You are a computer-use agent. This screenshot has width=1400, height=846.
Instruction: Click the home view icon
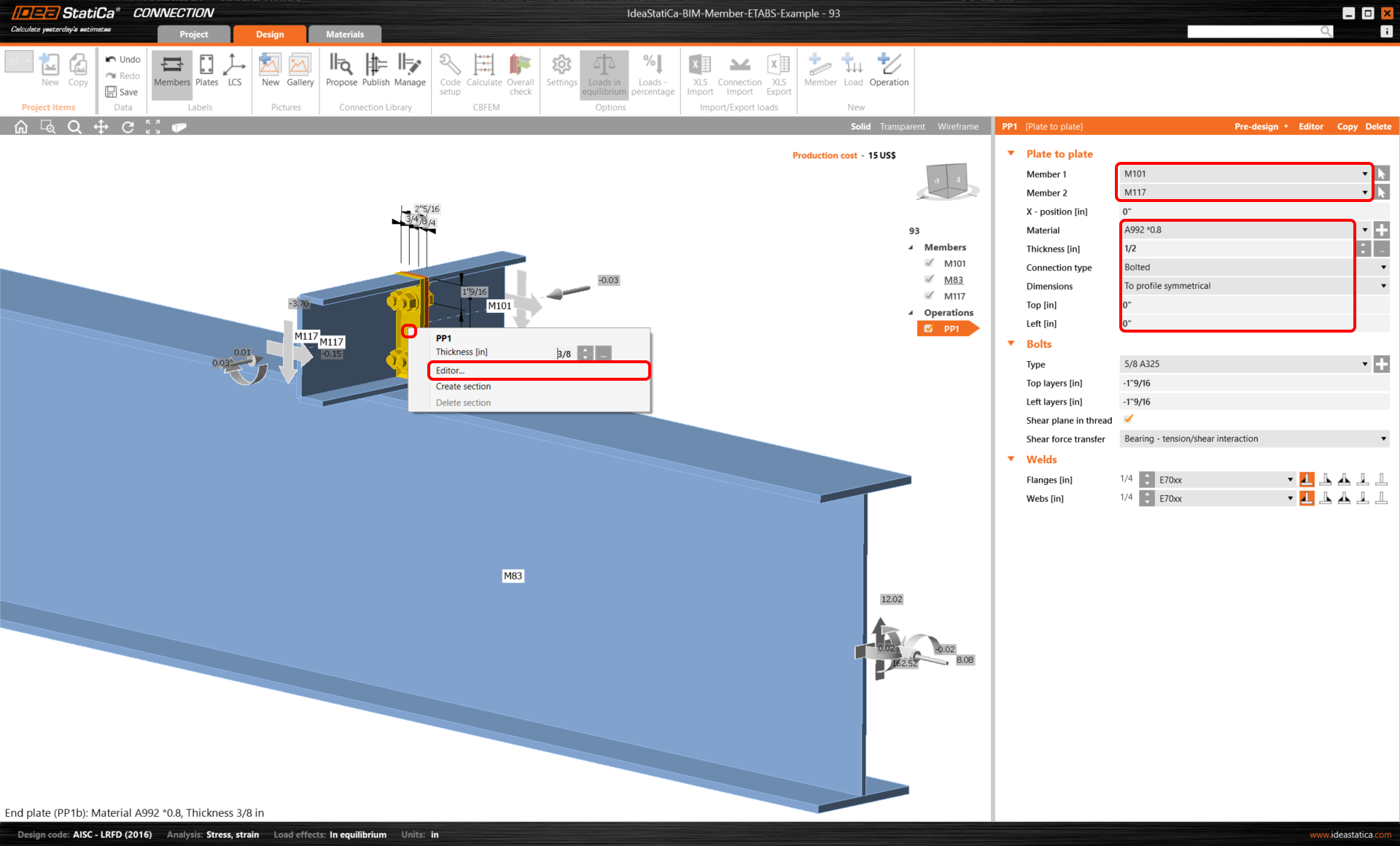pos(21,127)
